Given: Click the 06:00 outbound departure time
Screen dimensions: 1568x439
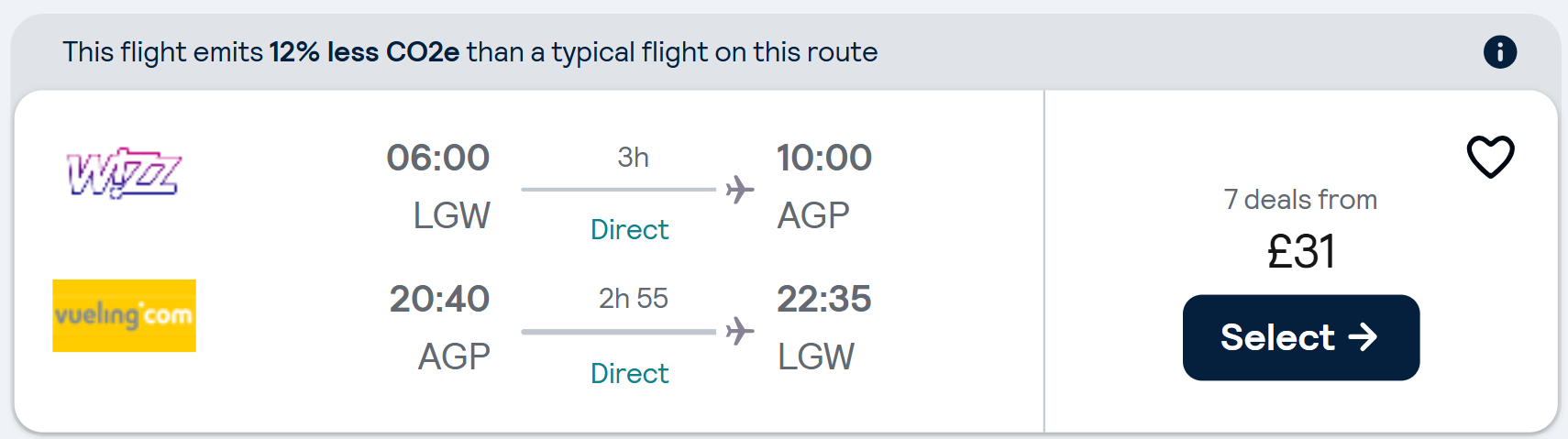Looking at the screenshot, I should 438,158.
